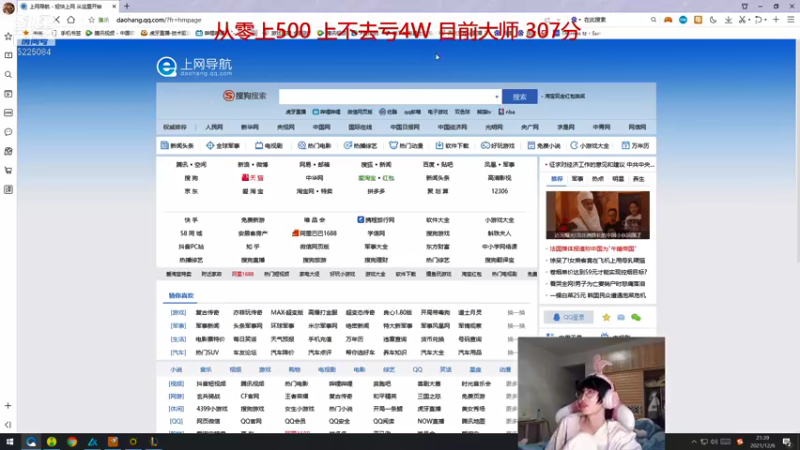Open the 12306 link
This screenshot has height=450, width=800.
(x=499, y=191)
